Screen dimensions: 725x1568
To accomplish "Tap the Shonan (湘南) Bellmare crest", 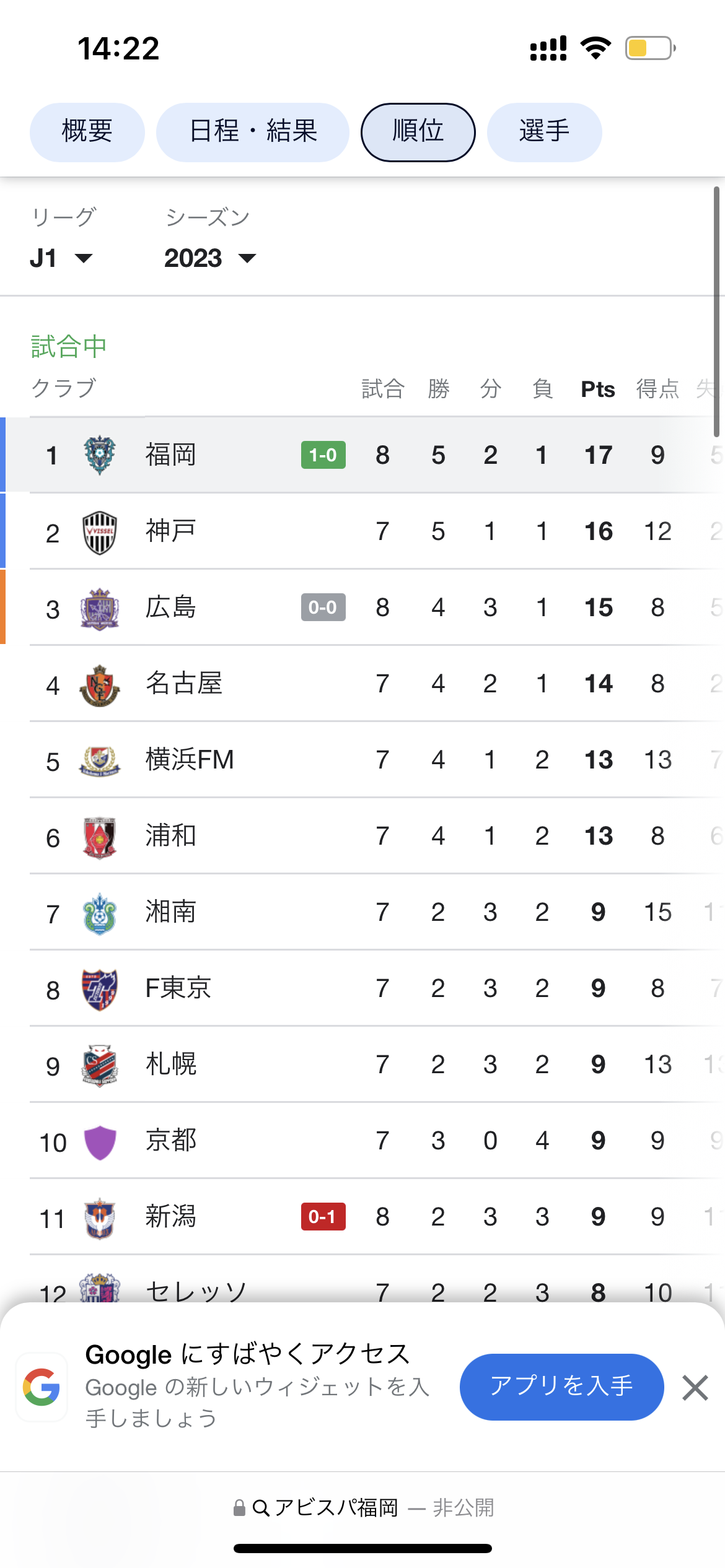I will point(100,913).
